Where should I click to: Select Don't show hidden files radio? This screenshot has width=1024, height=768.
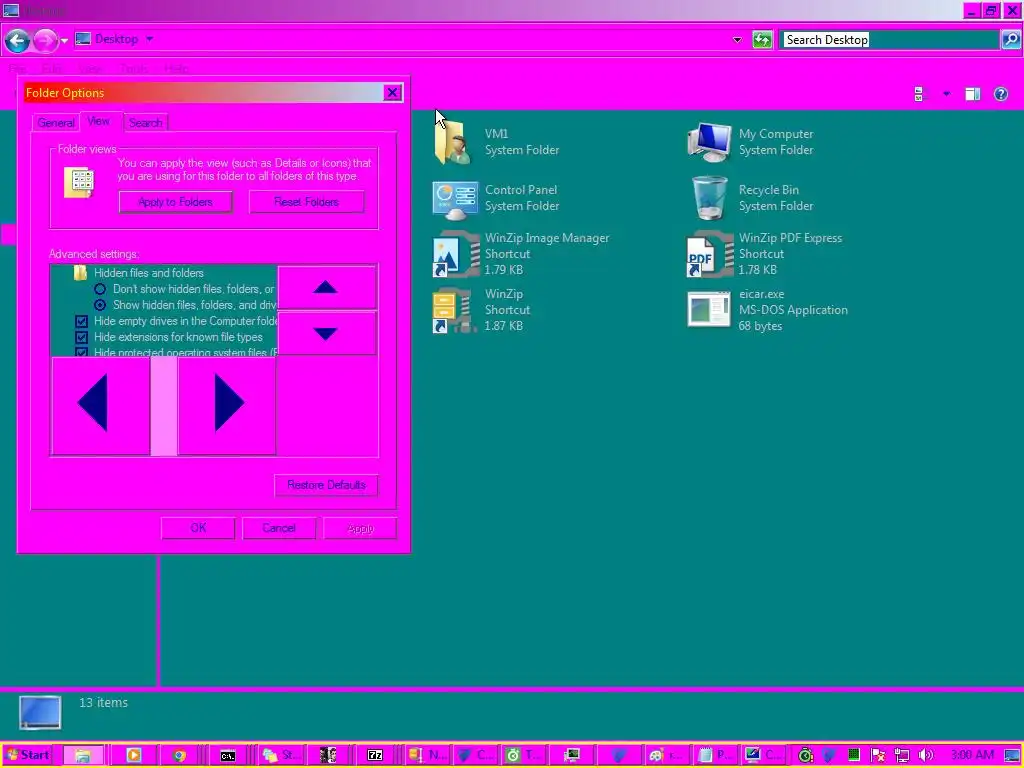tap(100, 289)
